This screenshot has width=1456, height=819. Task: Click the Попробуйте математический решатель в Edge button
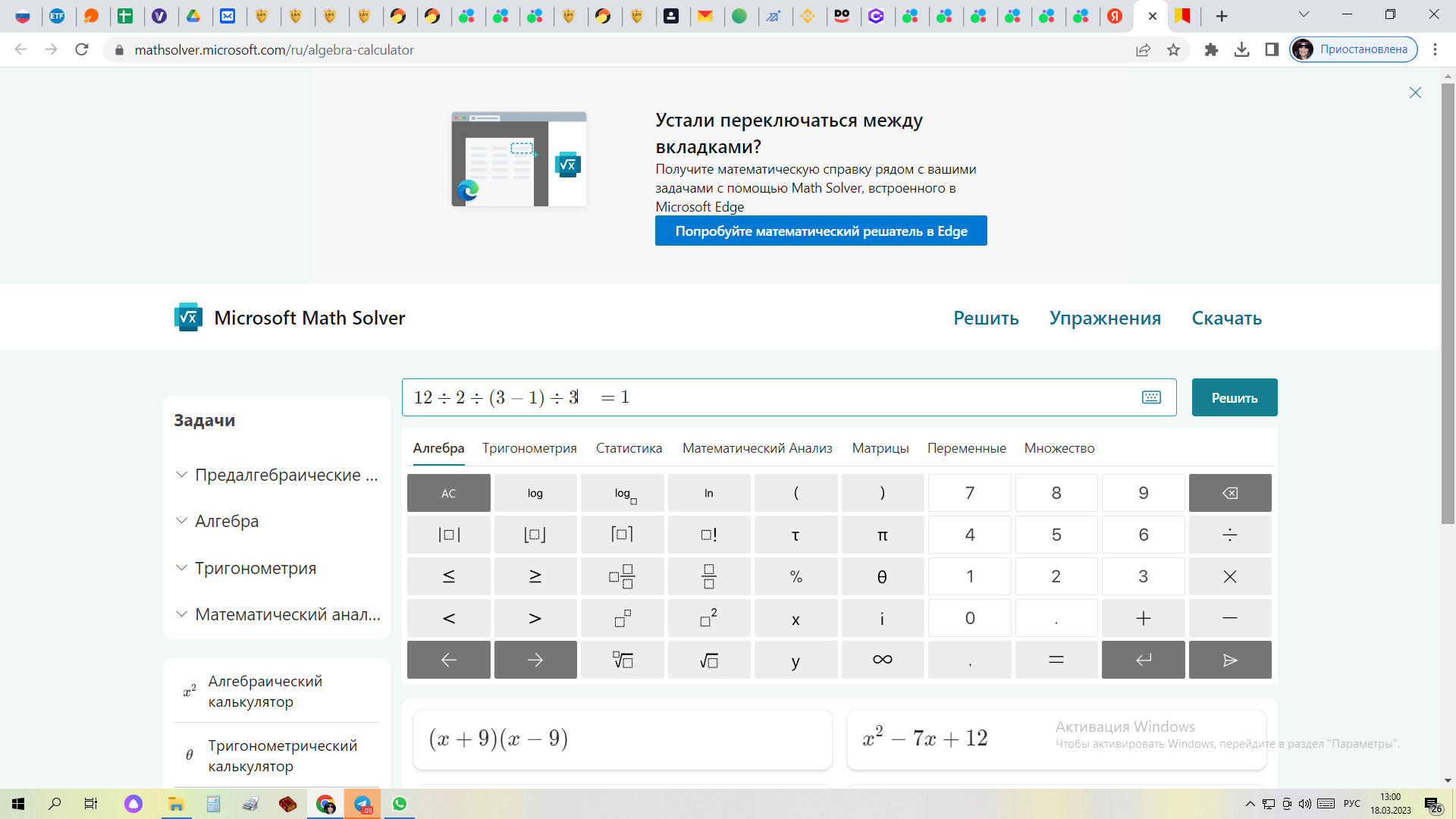point(821,231)
